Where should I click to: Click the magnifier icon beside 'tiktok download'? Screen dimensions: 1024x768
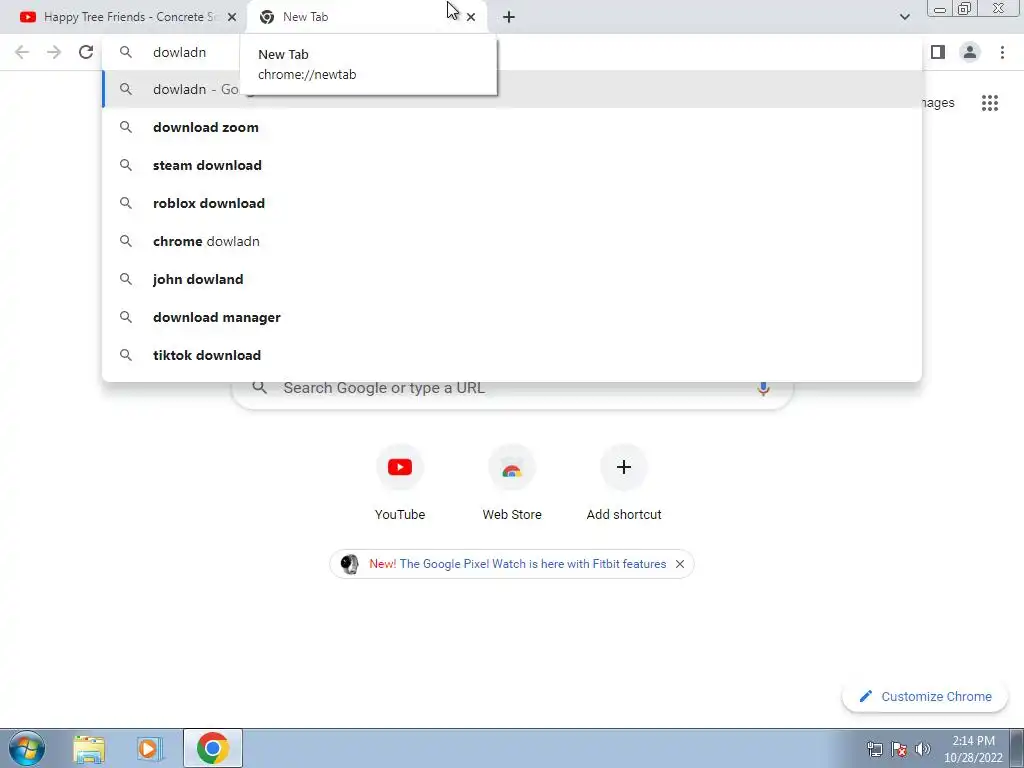(x=126, y=355)
